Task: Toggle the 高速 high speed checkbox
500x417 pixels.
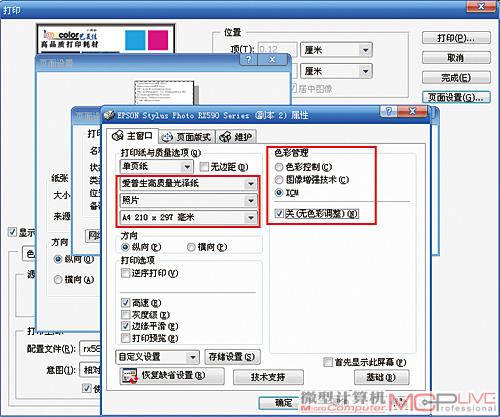Action: (x=126, y=303)
